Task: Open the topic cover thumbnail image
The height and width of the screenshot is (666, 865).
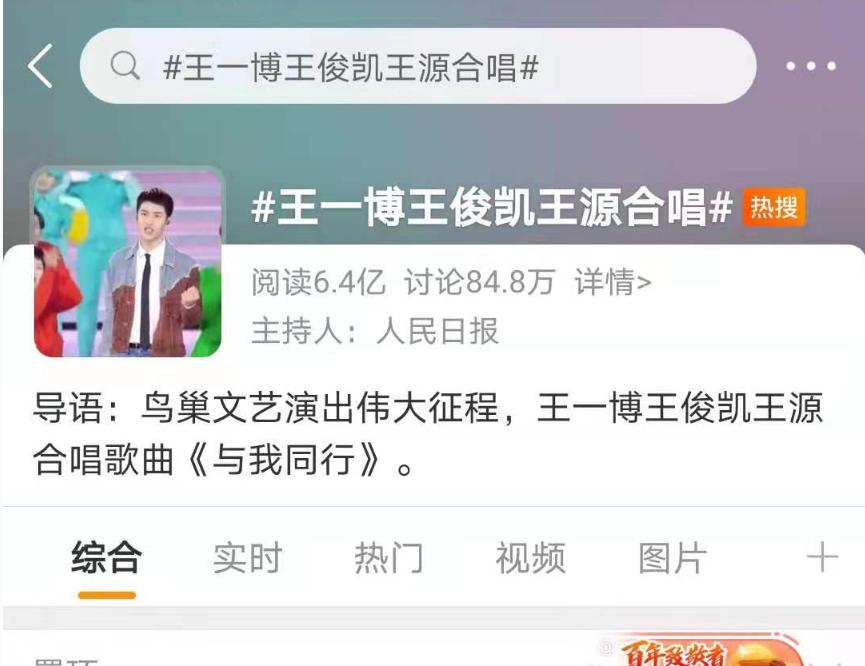Action: (128, 263)
